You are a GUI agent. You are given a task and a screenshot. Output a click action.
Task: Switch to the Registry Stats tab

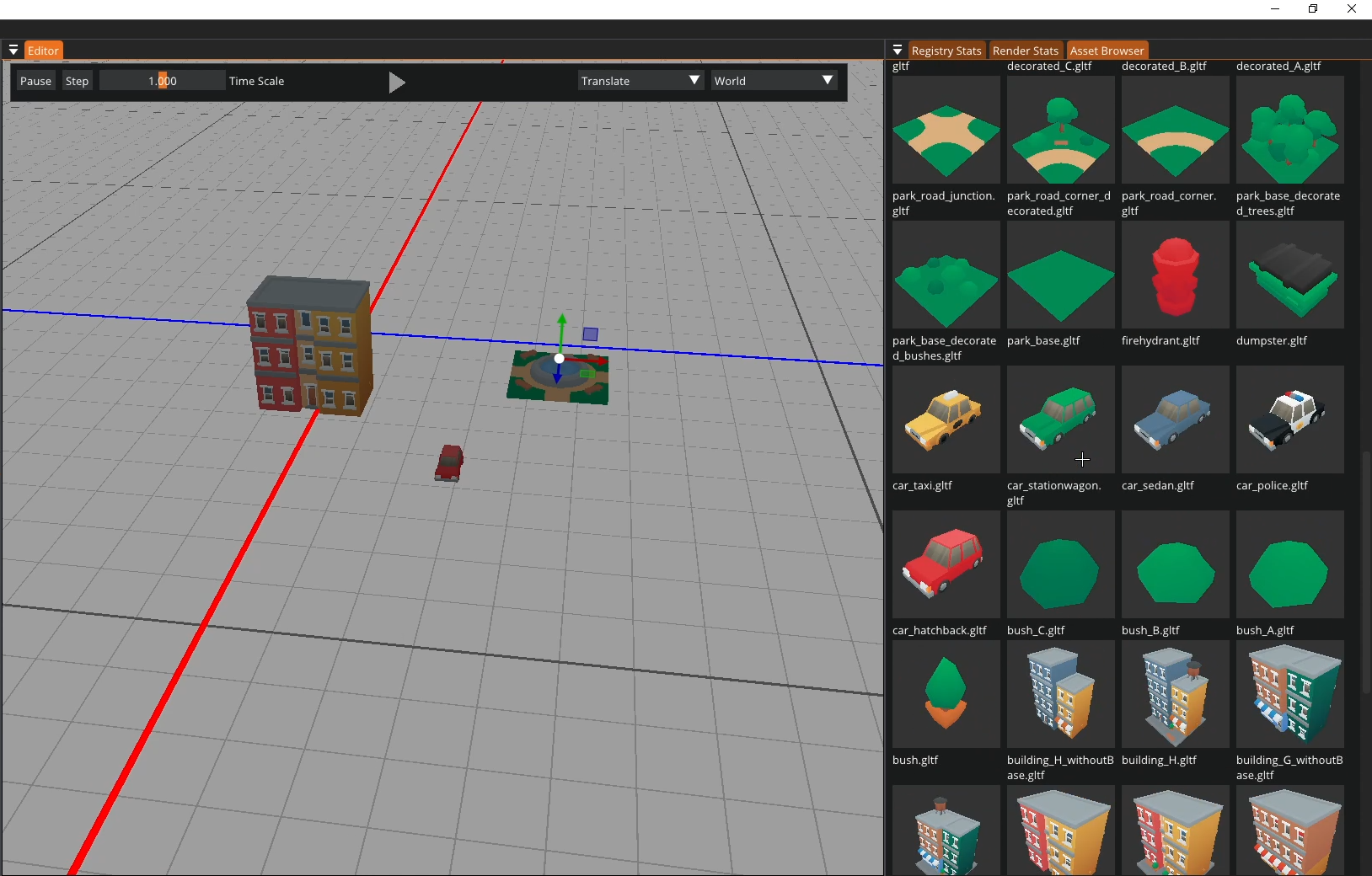pyautogui.click(x=946, y=51)
